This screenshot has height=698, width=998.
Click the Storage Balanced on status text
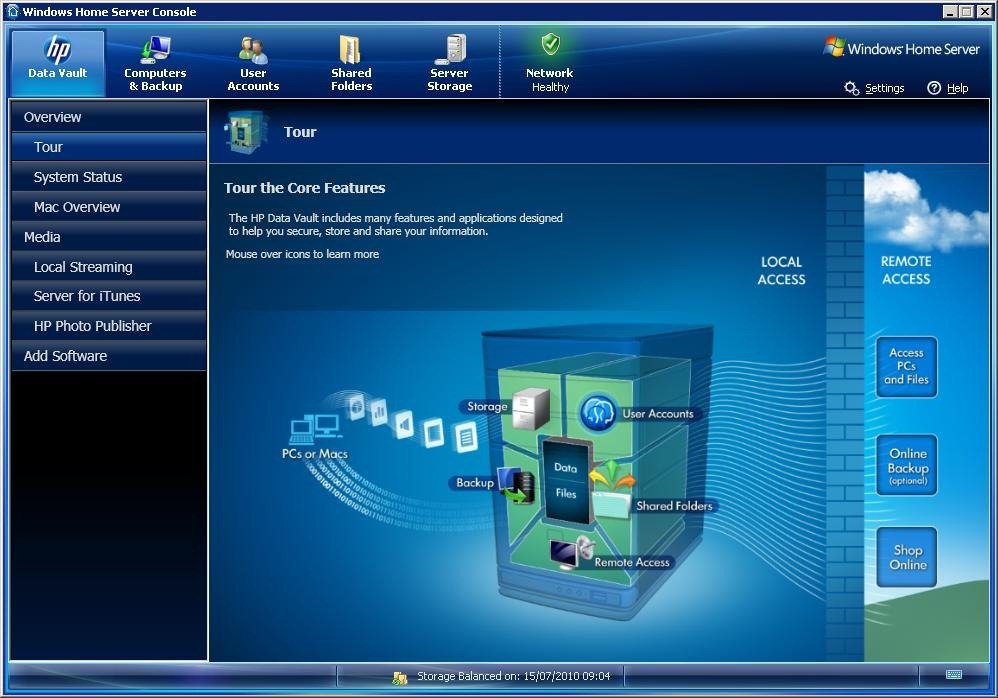click(513, 676)
